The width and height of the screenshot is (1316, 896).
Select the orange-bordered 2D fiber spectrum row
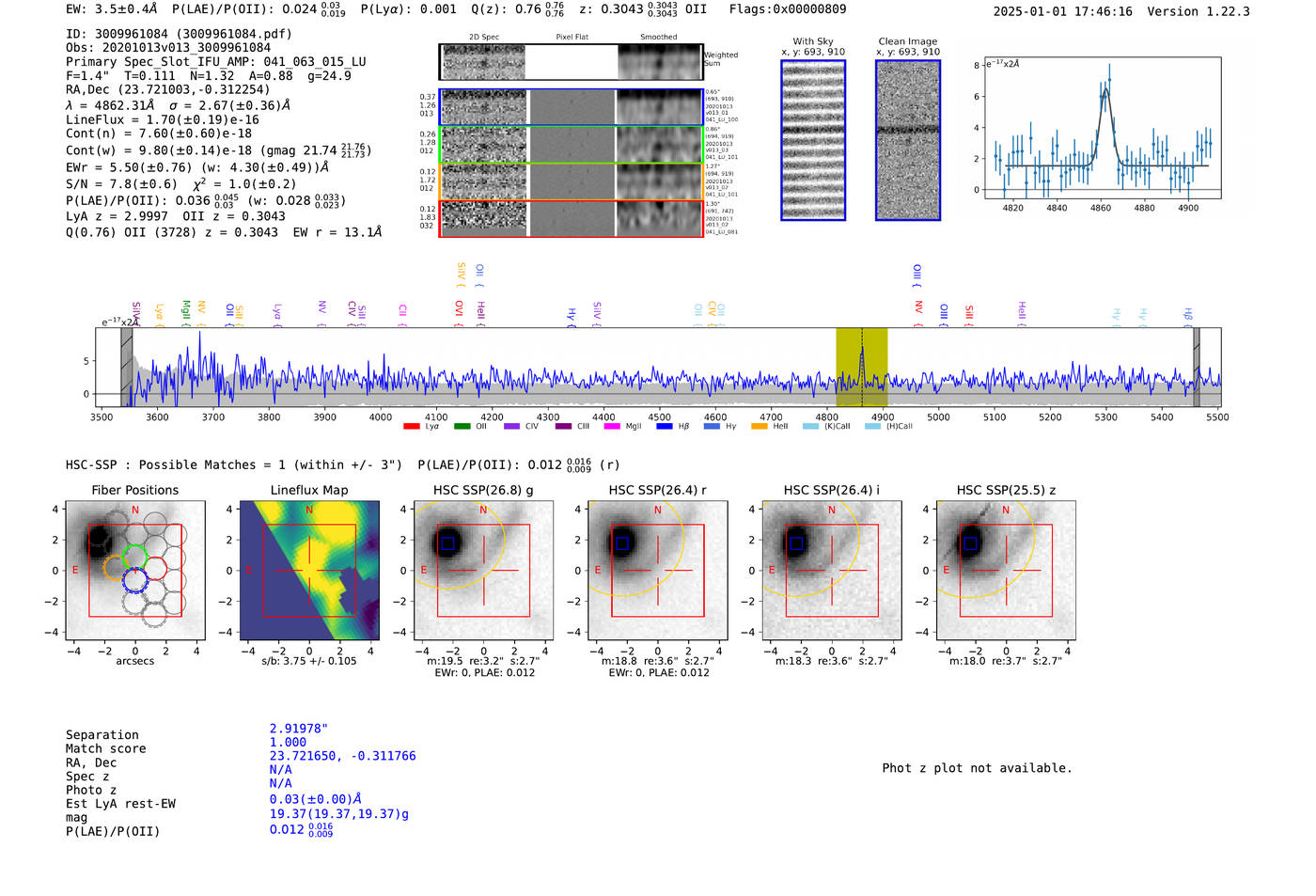click(571, 181)
